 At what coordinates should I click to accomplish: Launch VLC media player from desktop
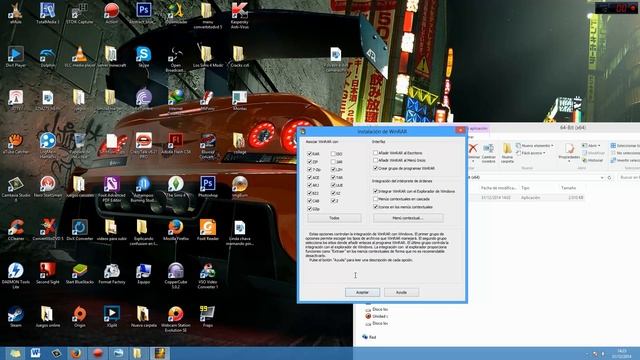(x=79, y=56)
